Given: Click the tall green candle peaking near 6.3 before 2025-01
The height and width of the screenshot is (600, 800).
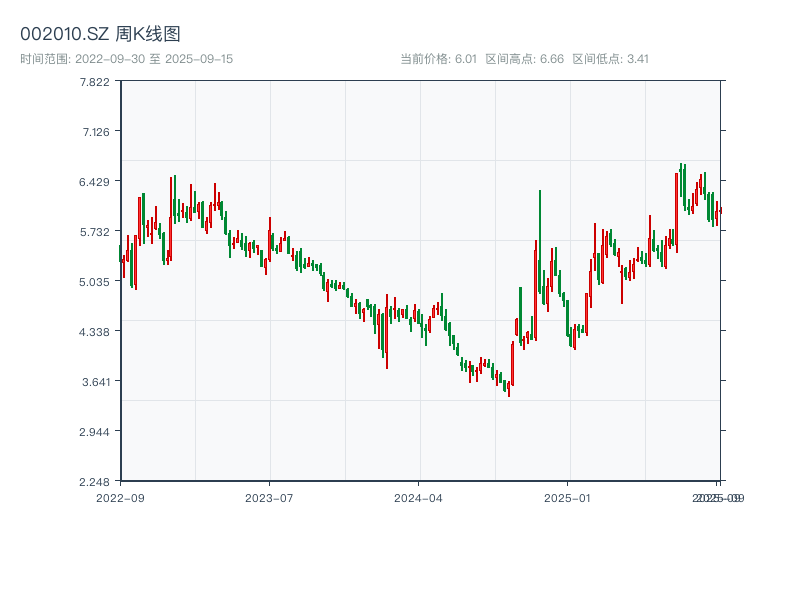Looking at the screenshot, I should [540, 242].
